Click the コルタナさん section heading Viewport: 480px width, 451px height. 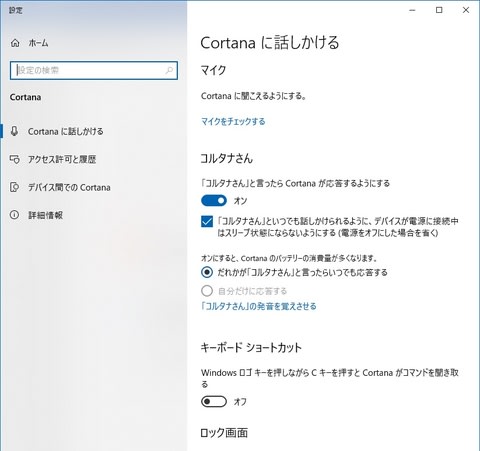coord(227,158)
